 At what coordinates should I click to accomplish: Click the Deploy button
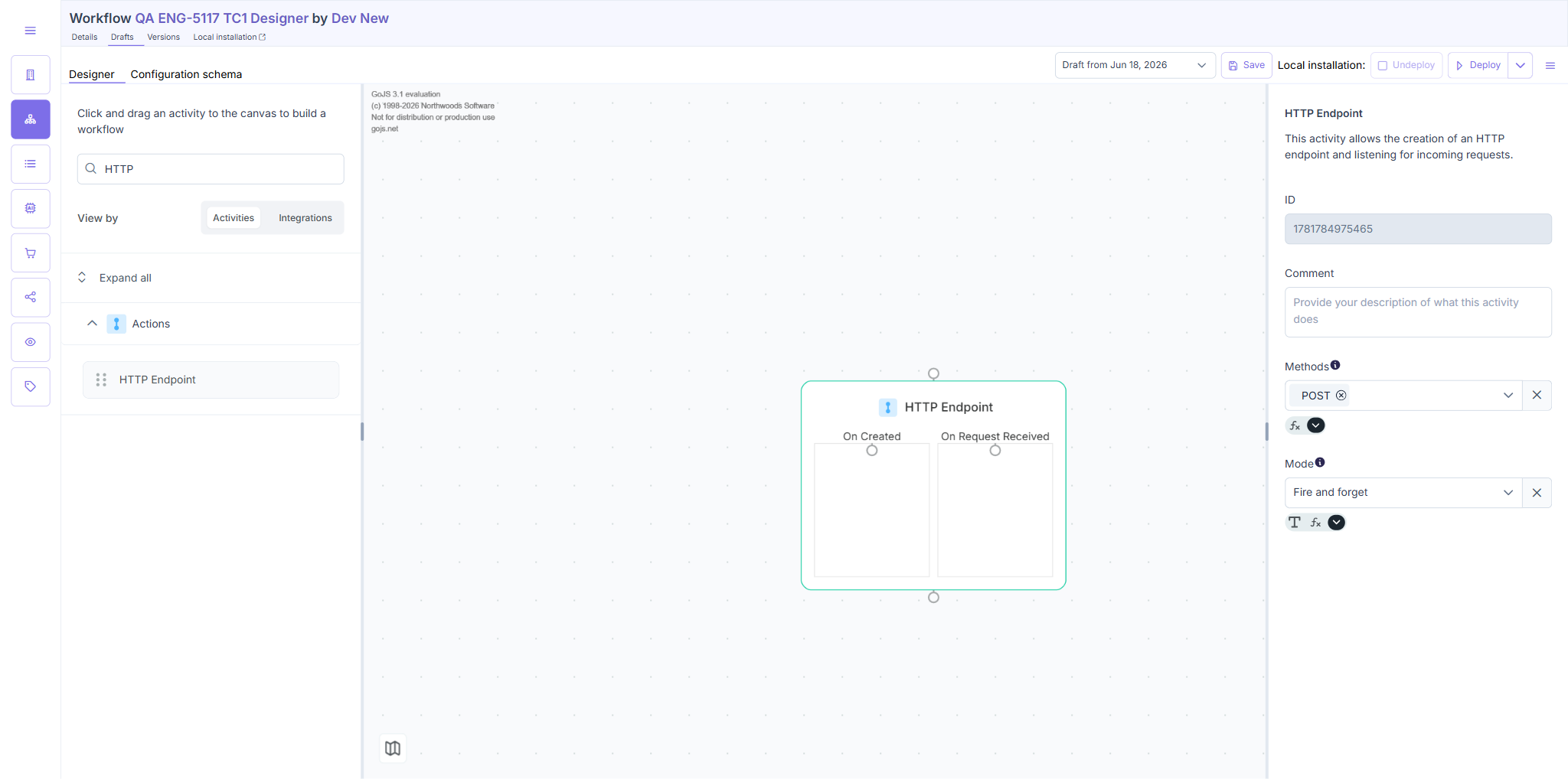coord(1478,65)
